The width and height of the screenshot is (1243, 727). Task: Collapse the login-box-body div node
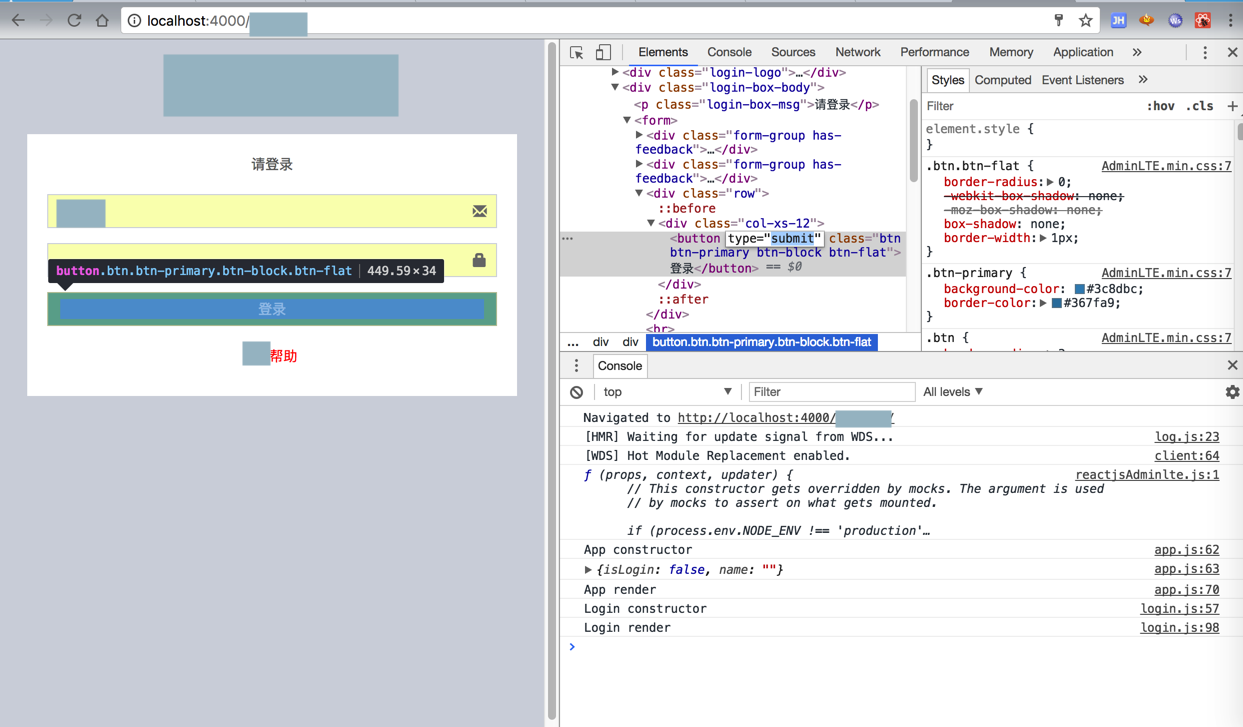click(615, 88)
